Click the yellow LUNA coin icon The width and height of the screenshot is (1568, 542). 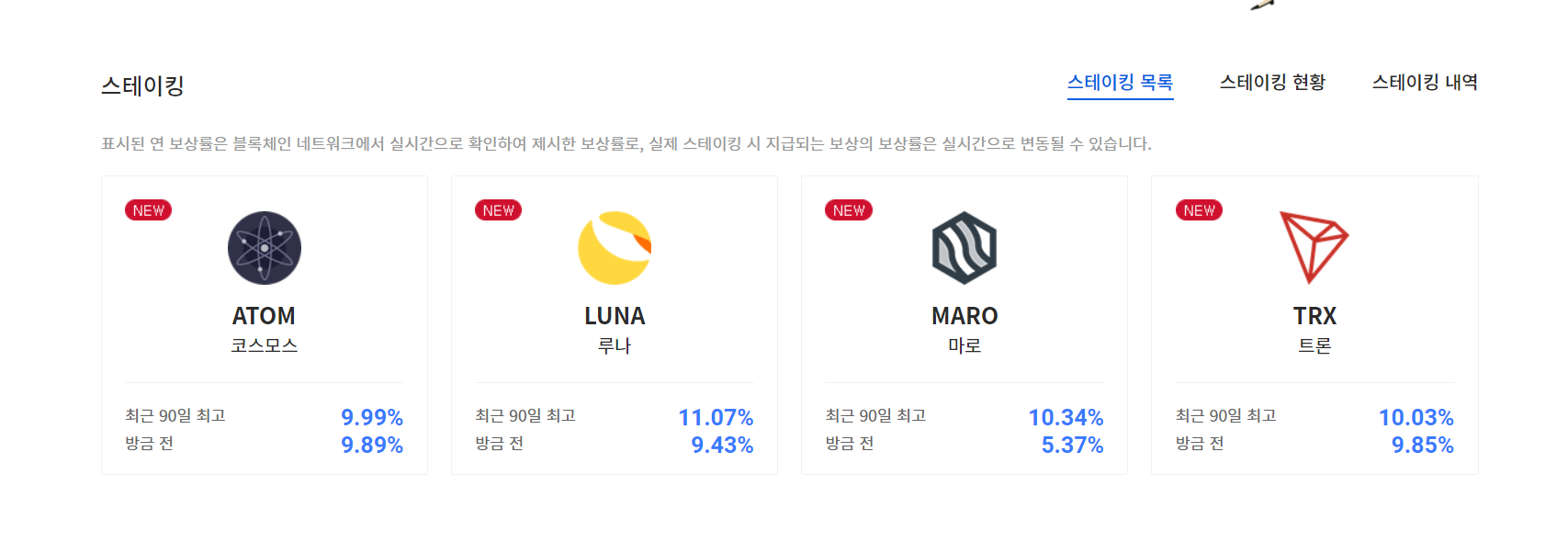coord(615,248)
